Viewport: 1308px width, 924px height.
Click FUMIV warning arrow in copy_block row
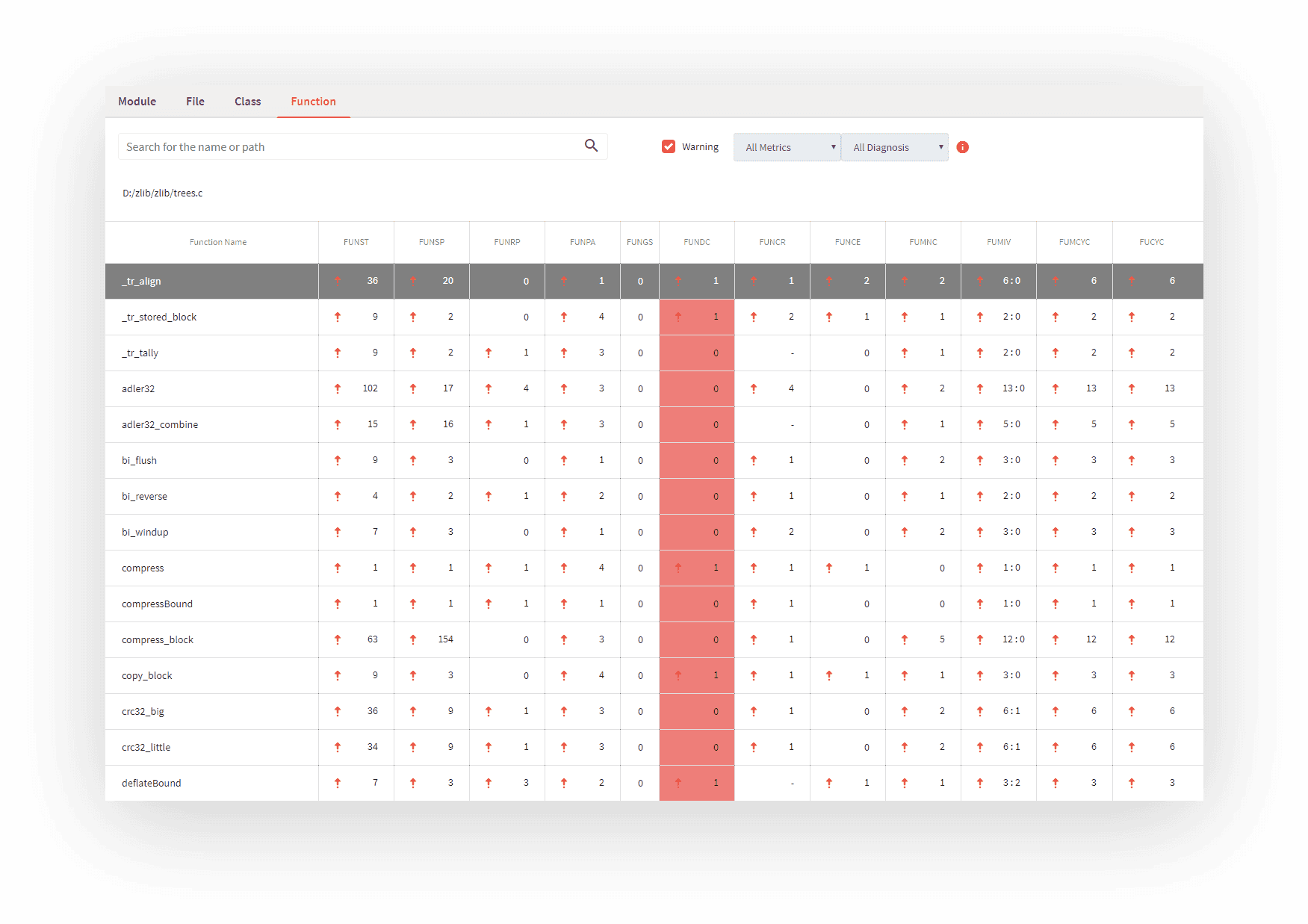point(980,675)
